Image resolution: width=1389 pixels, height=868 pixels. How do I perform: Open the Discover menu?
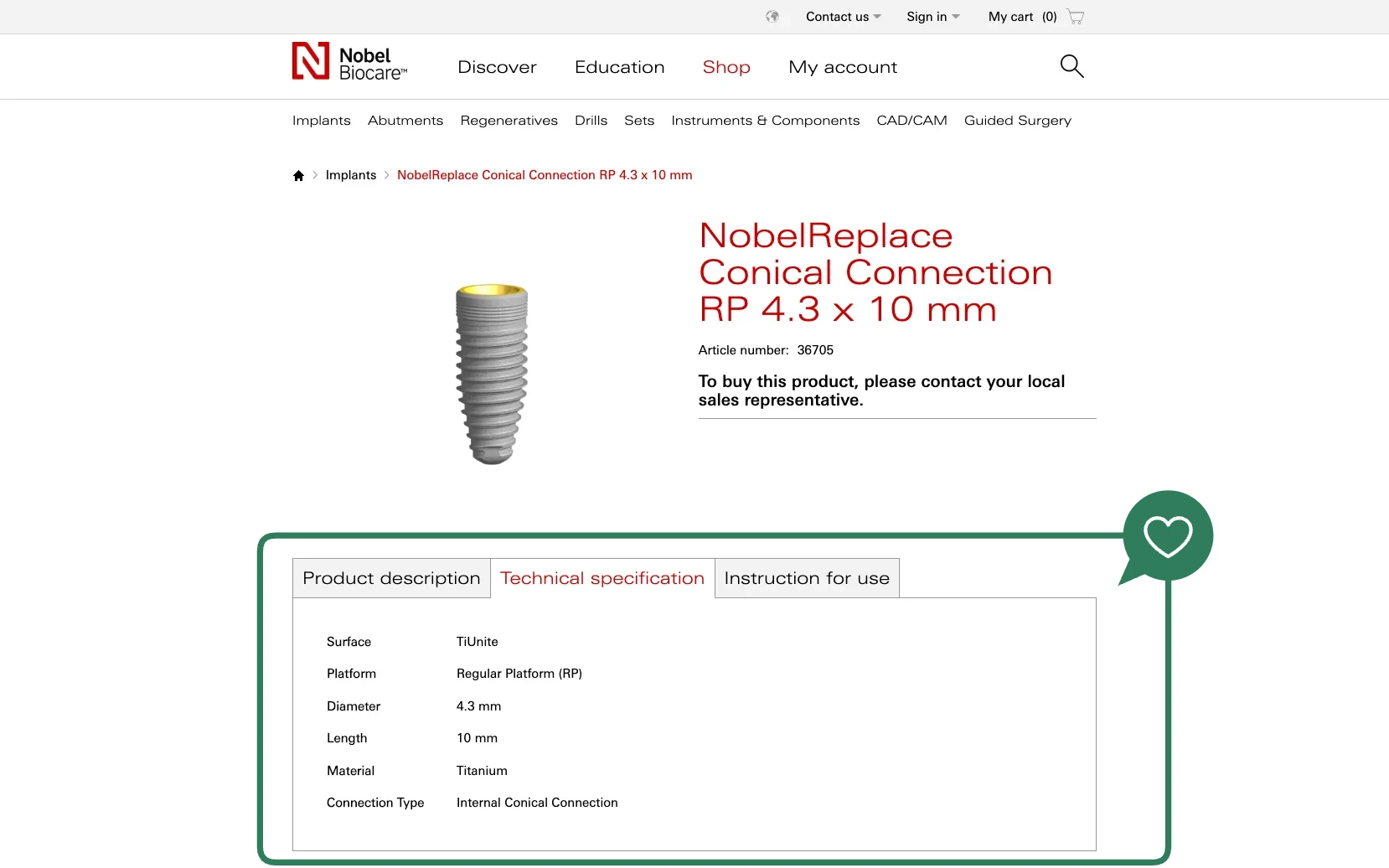[497, 67]
